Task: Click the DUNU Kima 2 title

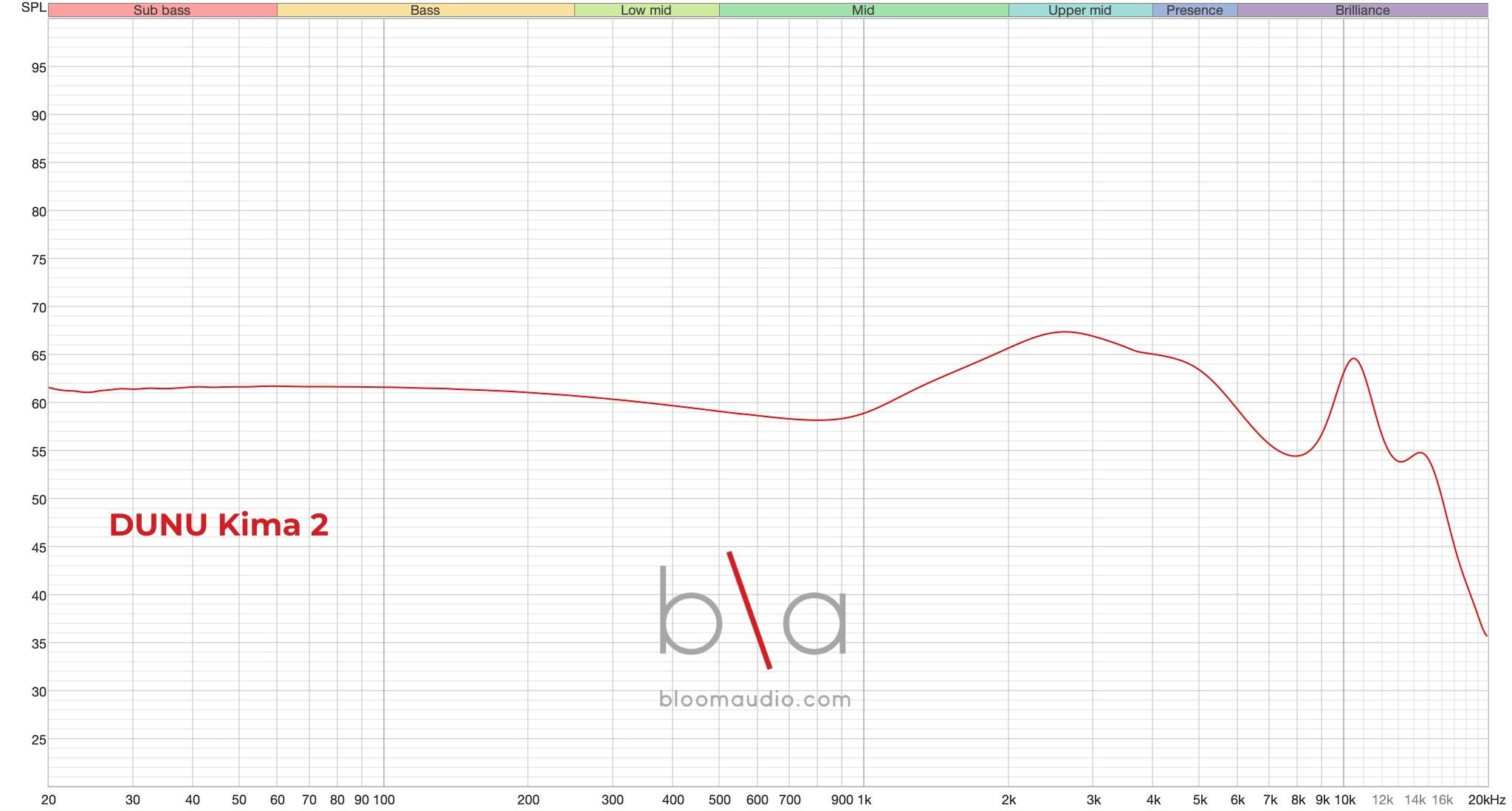Action: point(219,525)
